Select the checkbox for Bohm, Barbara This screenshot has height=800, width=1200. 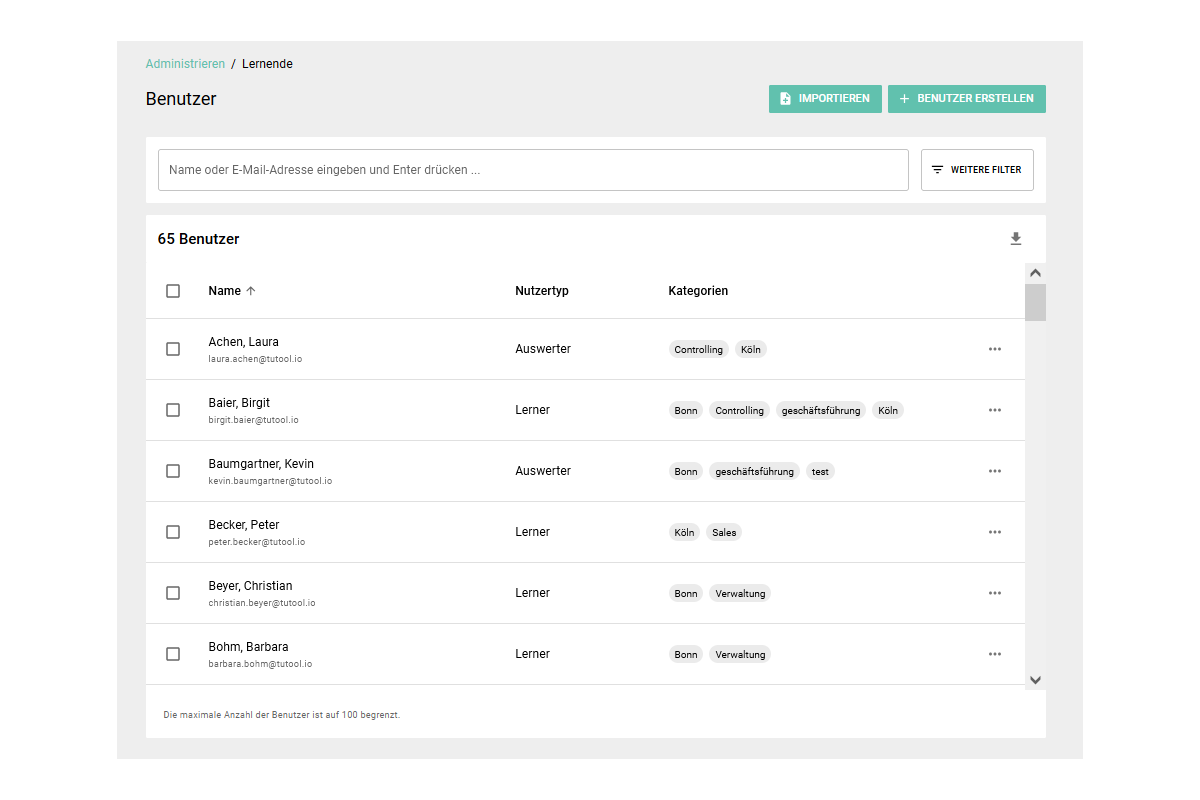tap(173, 654)
